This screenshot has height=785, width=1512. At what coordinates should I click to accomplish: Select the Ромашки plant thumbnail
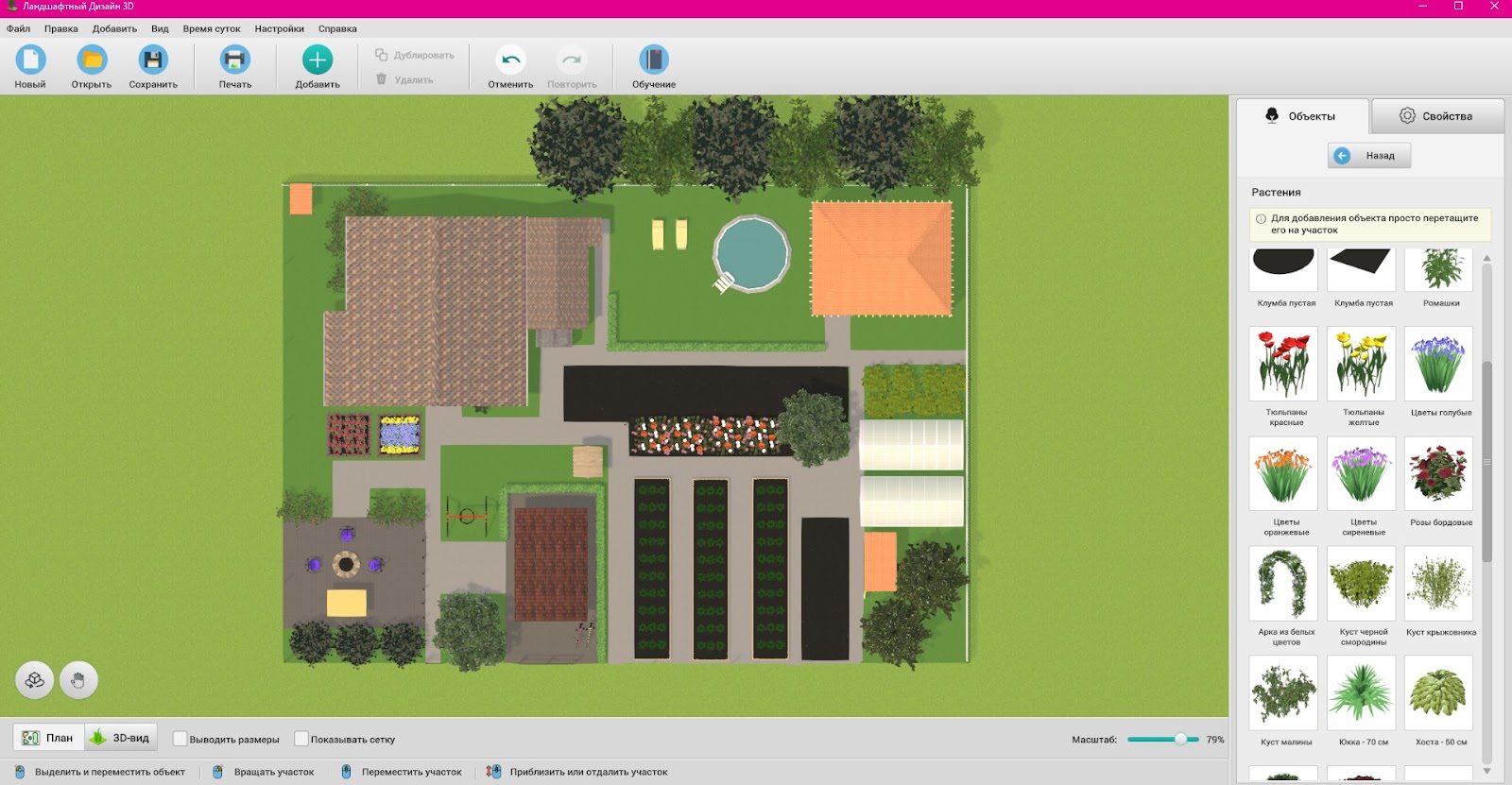(1438, 270)
